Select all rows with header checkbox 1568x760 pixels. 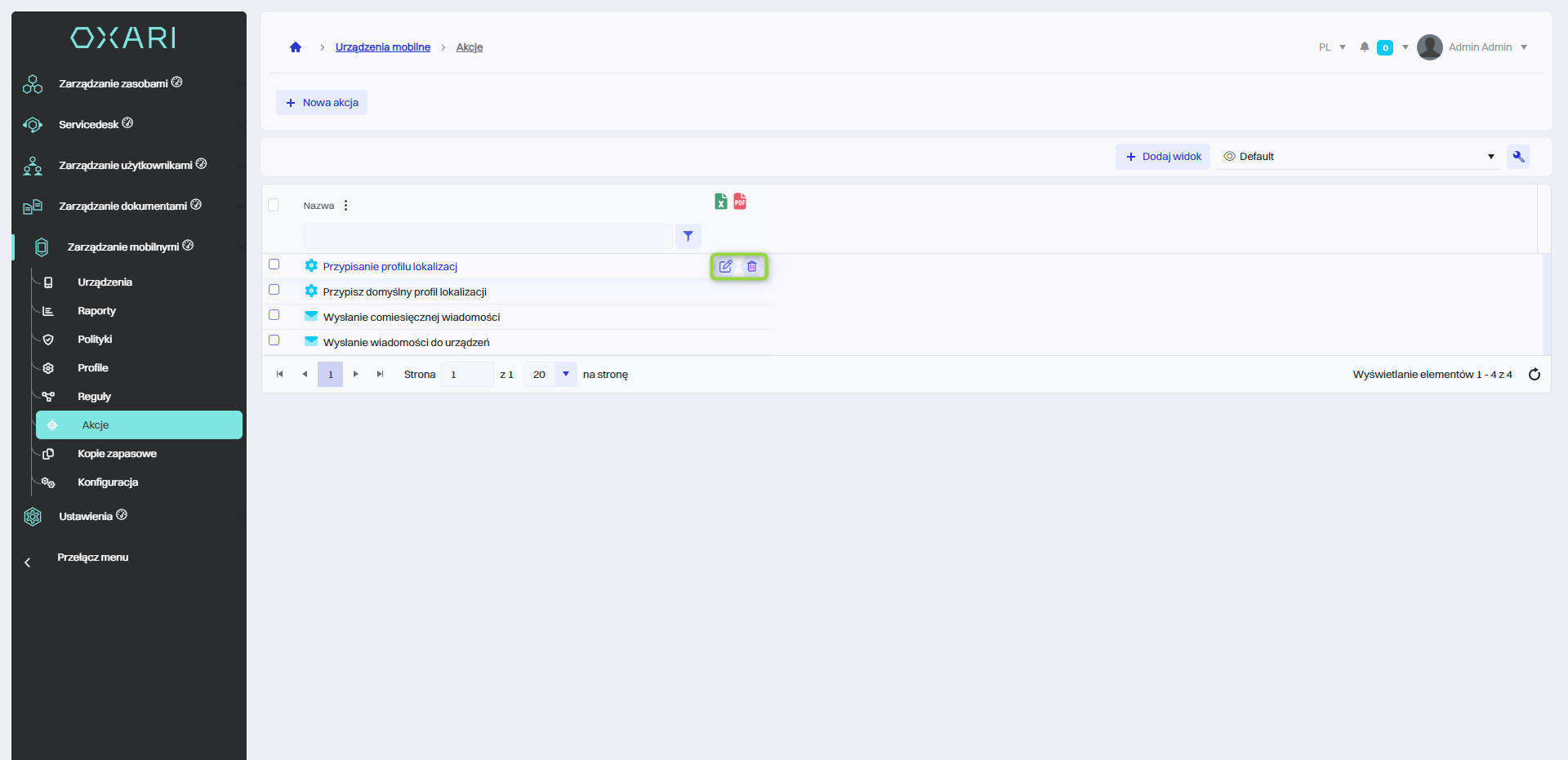[x=274, y=205]
